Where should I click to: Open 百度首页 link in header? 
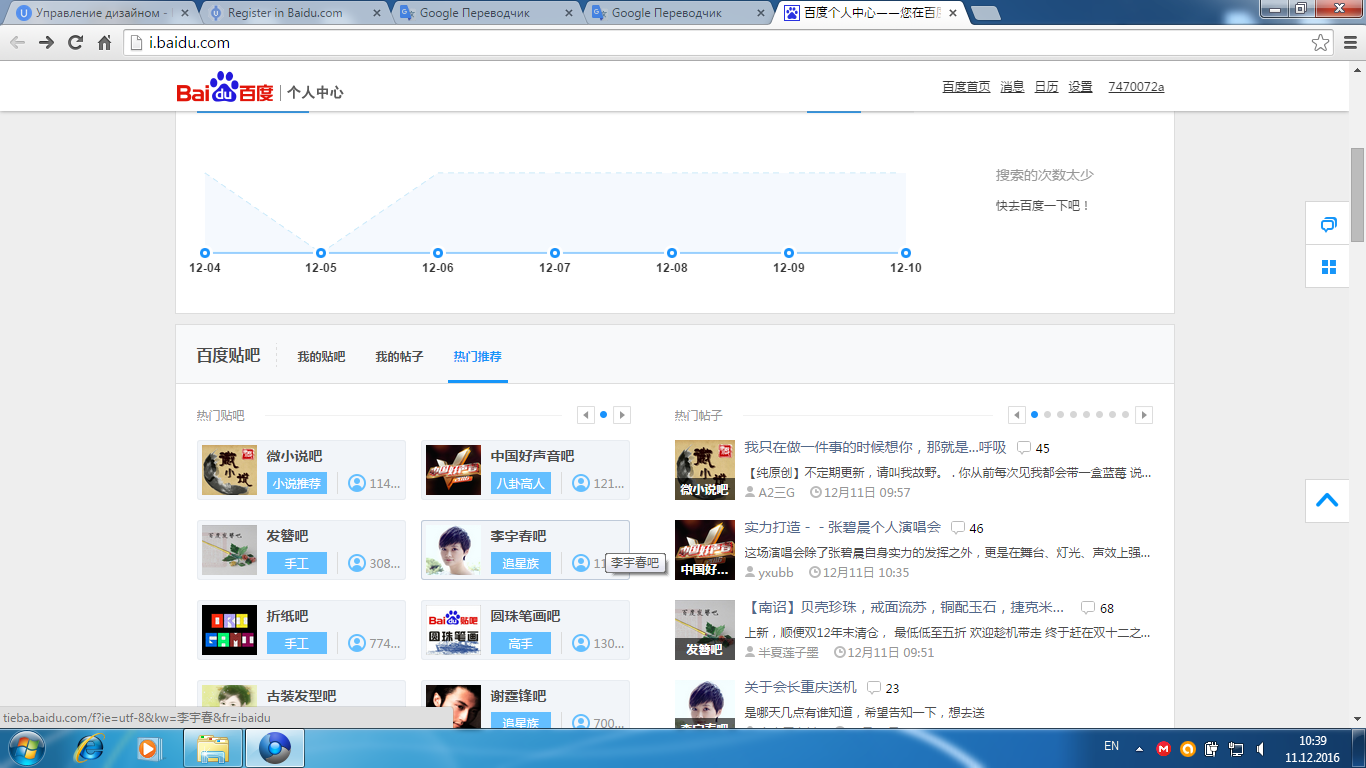tap(966, 87)
